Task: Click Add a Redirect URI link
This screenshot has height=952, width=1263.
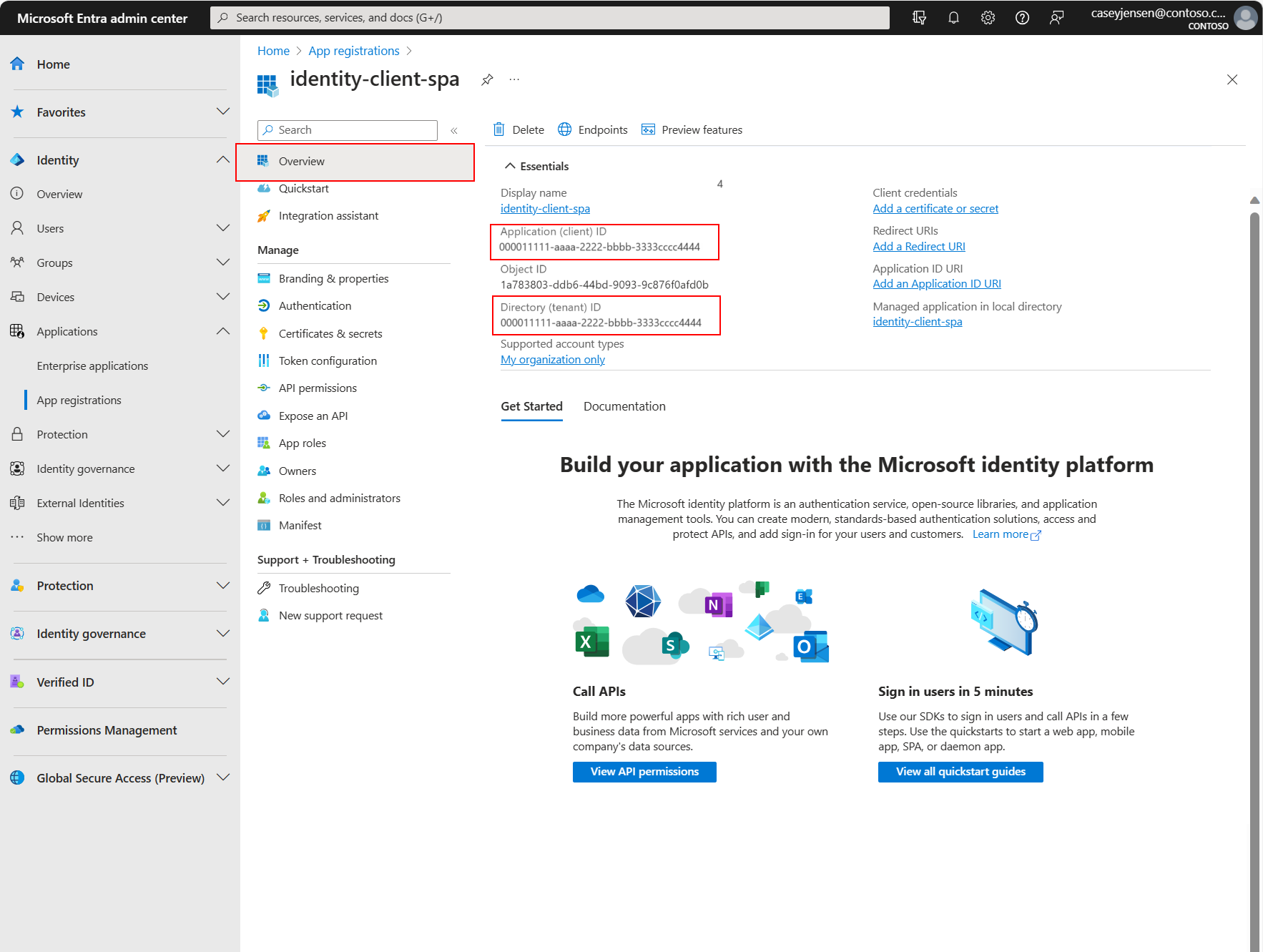Action: pyautogui.click(x=919, y=247)
